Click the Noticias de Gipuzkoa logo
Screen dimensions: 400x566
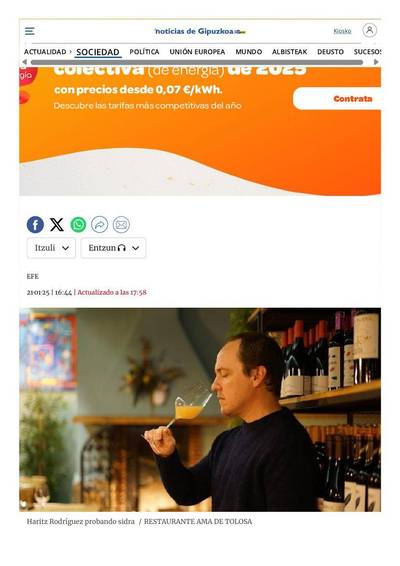200,31
